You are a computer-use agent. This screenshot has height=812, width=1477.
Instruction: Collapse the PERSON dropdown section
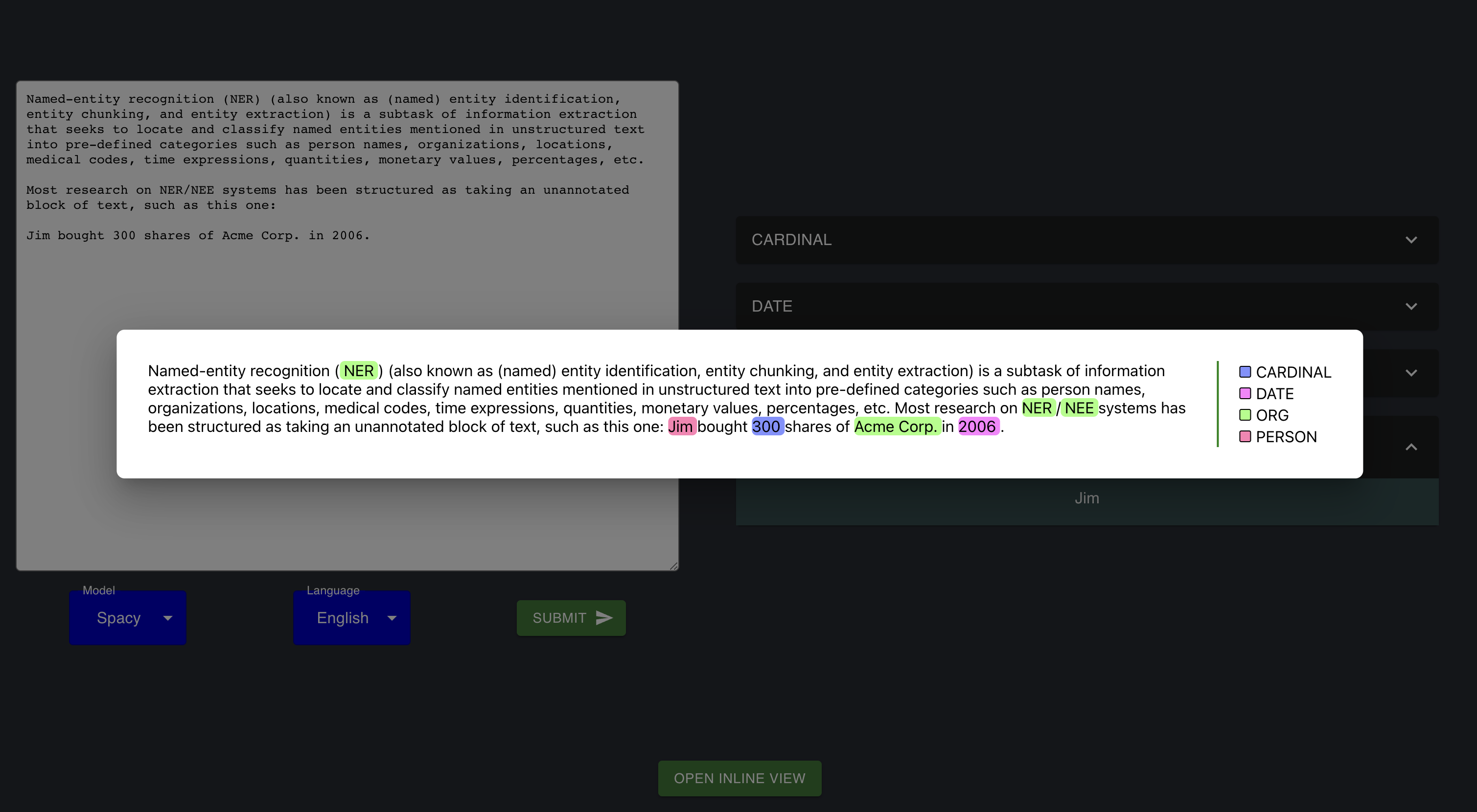[1412, 446]
